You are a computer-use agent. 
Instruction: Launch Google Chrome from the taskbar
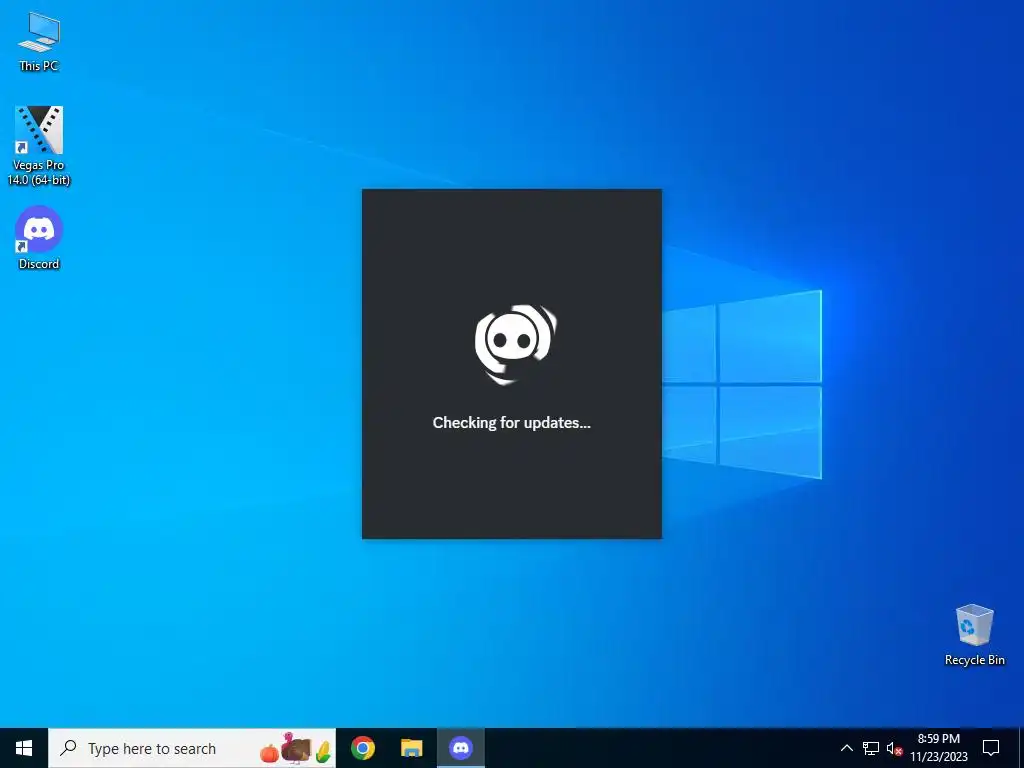tap(363, 748)
